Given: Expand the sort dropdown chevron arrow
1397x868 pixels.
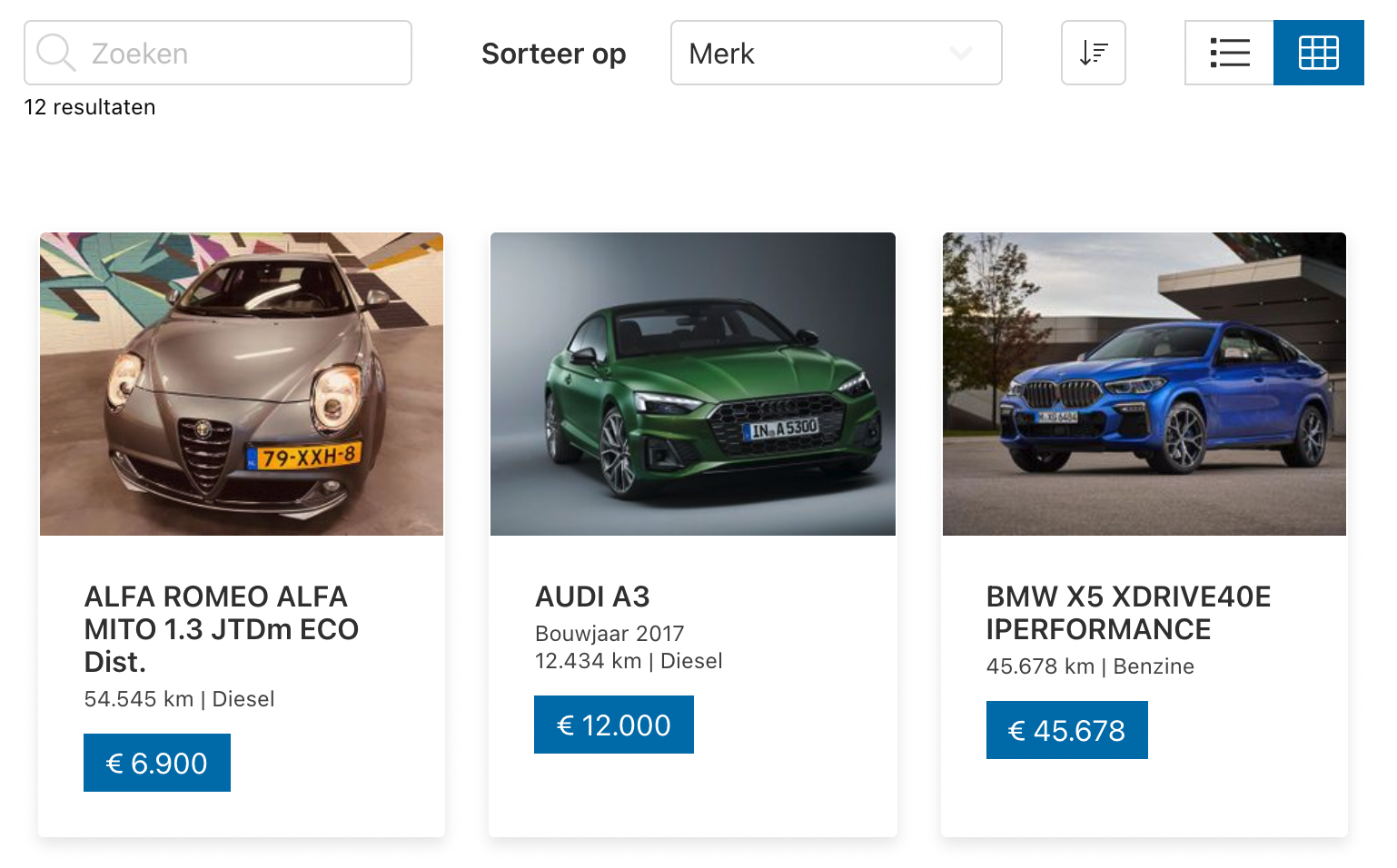Looking at the screenshot, I should coord(960,53).
